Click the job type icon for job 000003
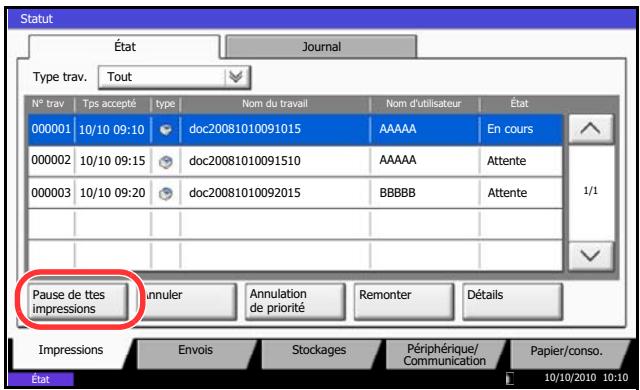Image resolution: width=640 pixels, height=390 pixels. 165,193
